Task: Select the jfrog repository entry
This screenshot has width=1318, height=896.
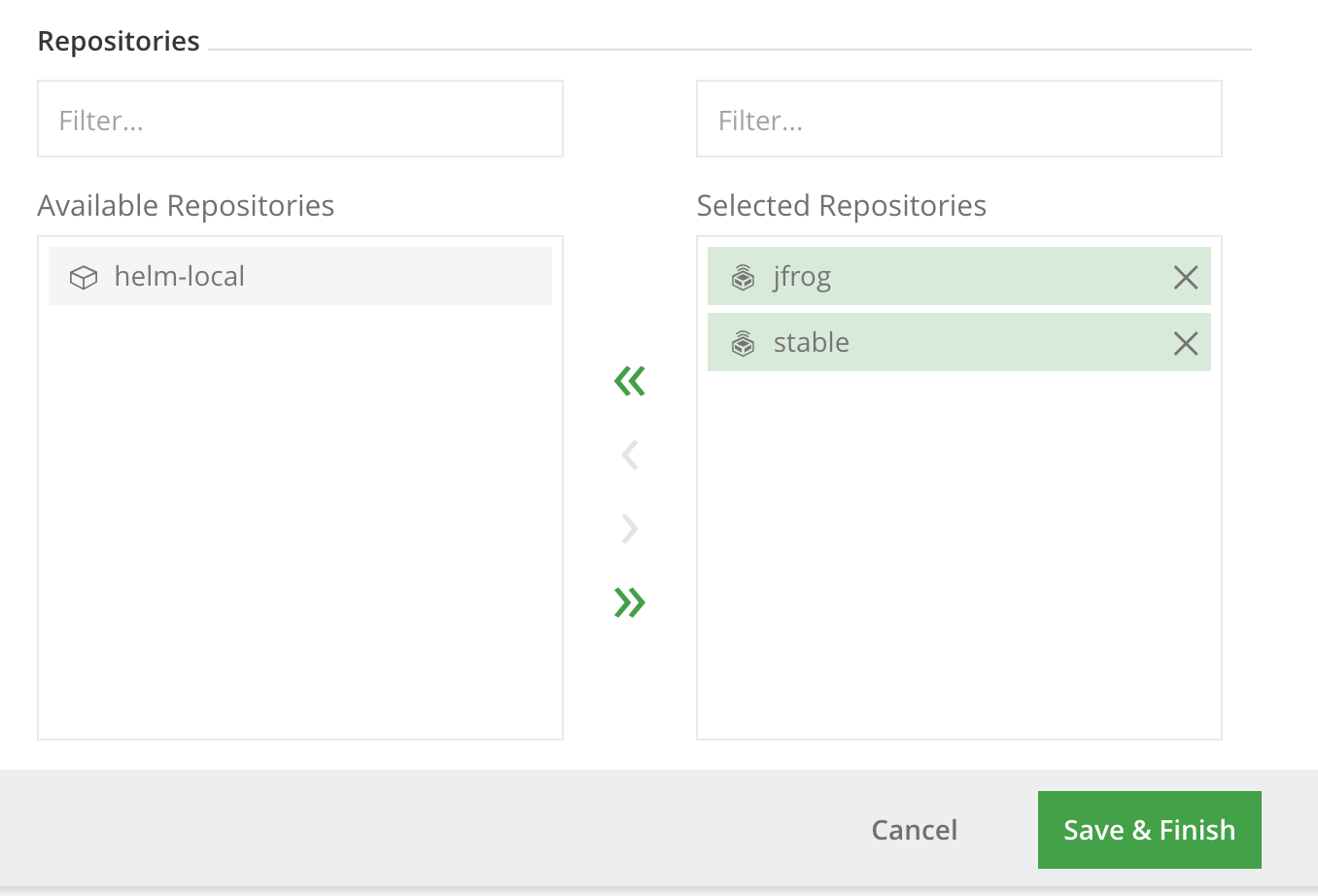Action: click(875, 277)
